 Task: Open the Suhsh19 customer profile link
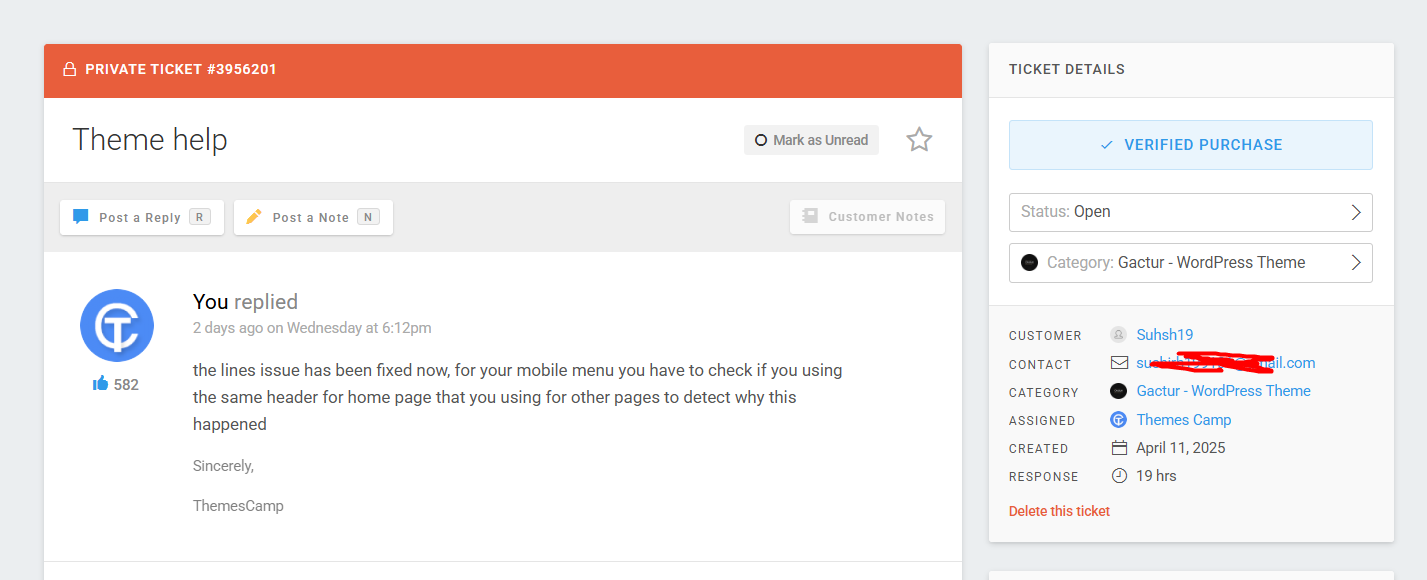(1164, 335)
